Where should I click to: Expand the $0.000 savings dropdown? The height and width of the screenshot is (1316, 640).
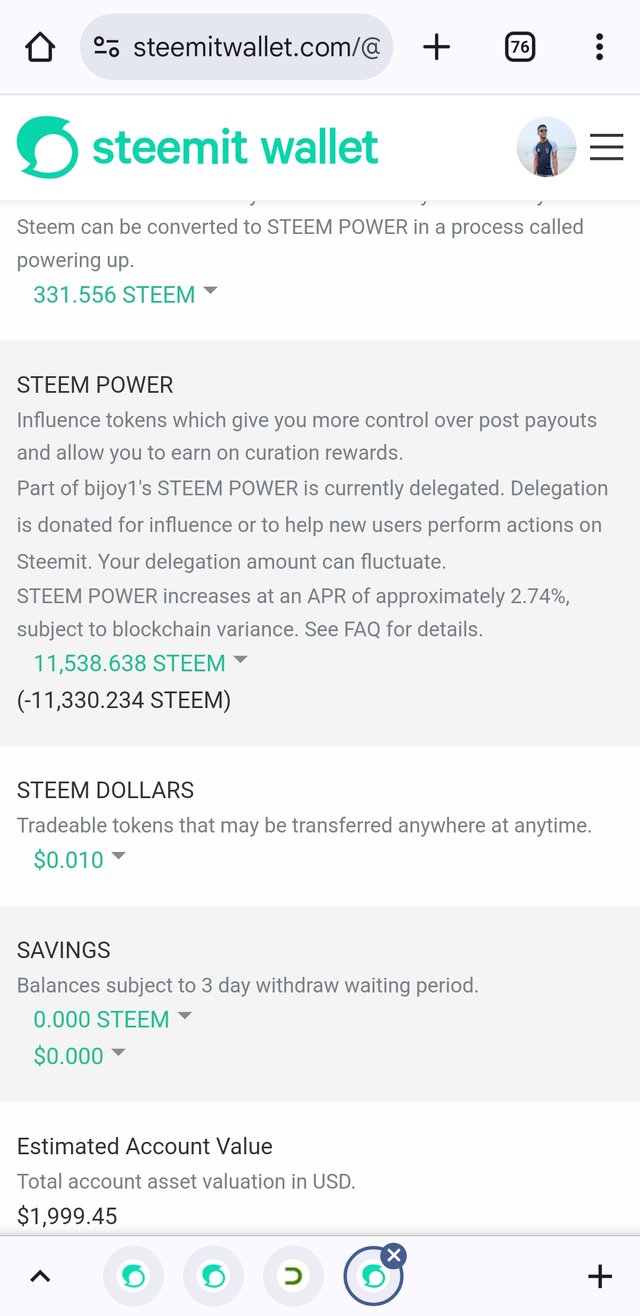click(x=79, y=1055)
